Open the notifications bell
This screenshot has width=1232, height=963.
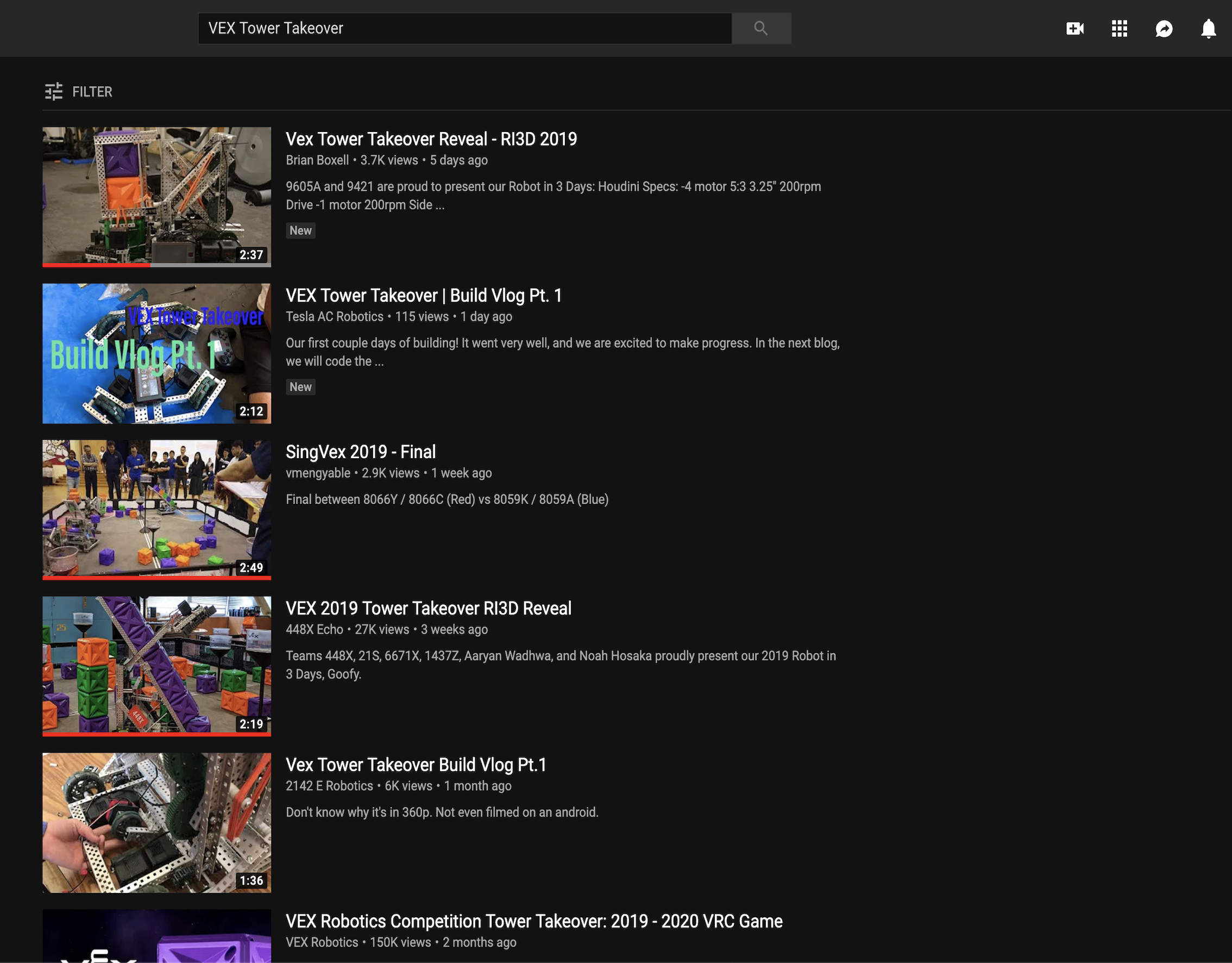[x=1208, y=28]
